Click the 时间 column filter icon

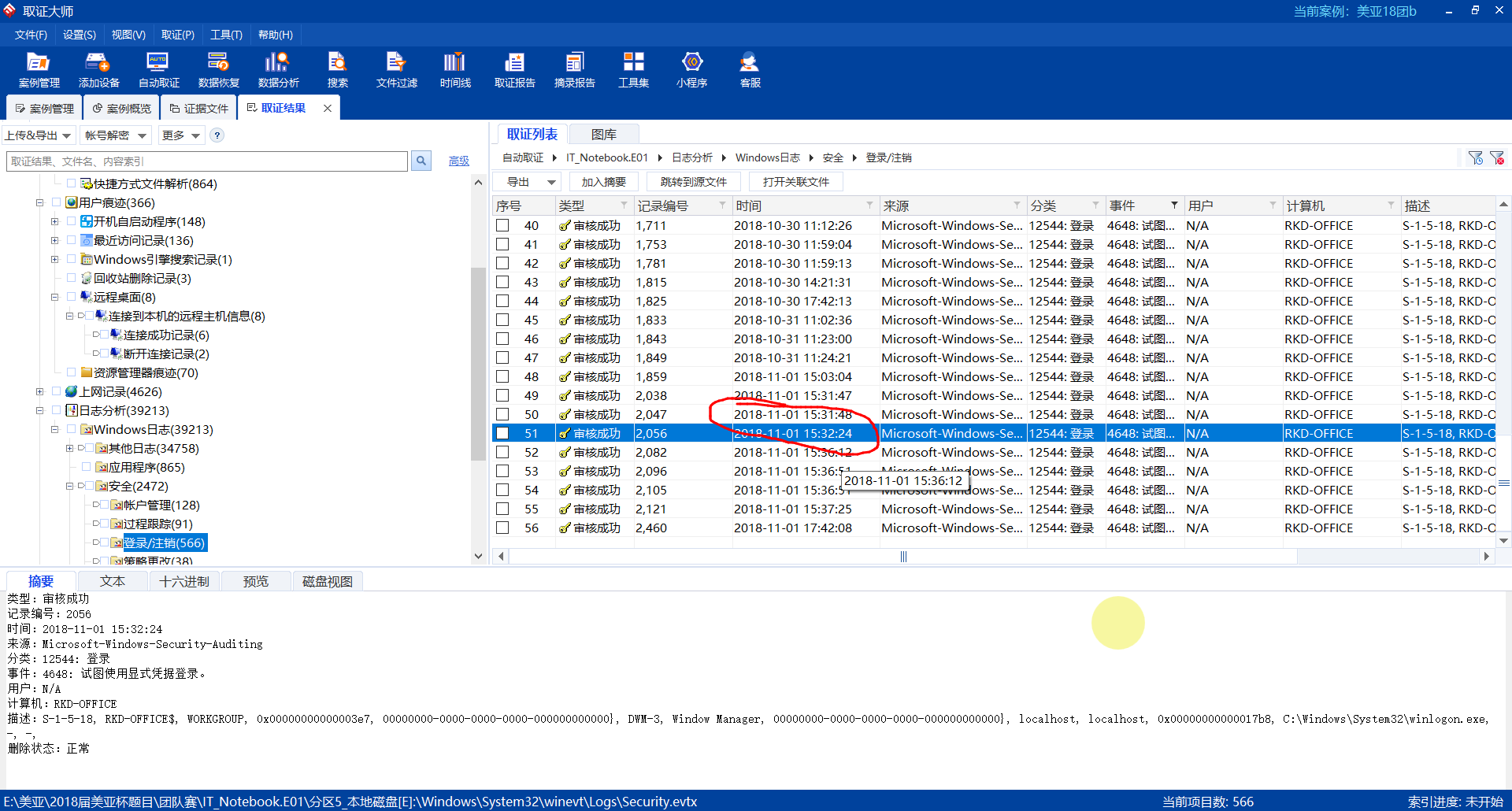[869, 206]
